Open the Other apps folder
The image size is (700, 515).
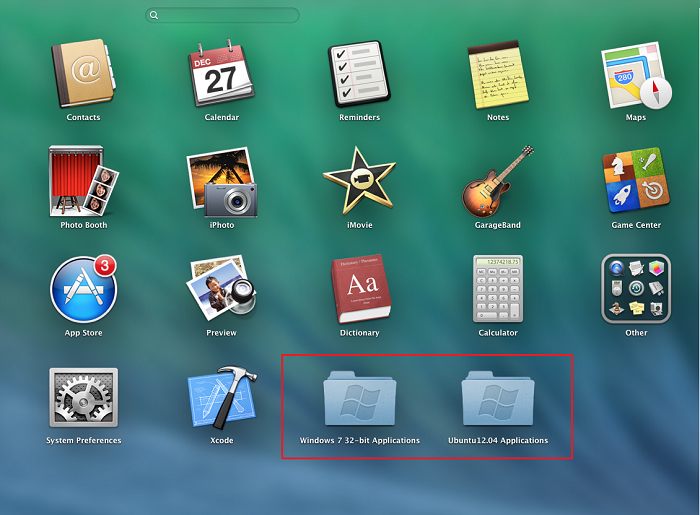pos(636,289)
